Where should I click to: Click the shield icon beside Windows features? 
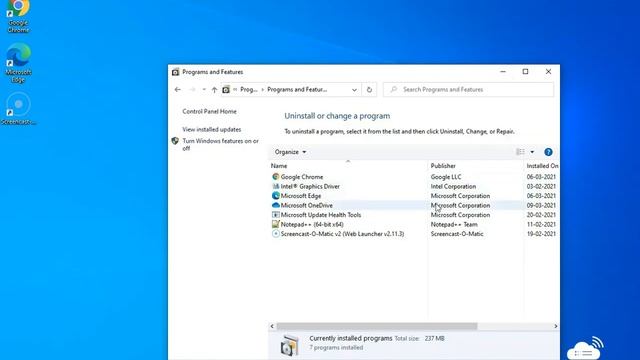click(175, 141)
